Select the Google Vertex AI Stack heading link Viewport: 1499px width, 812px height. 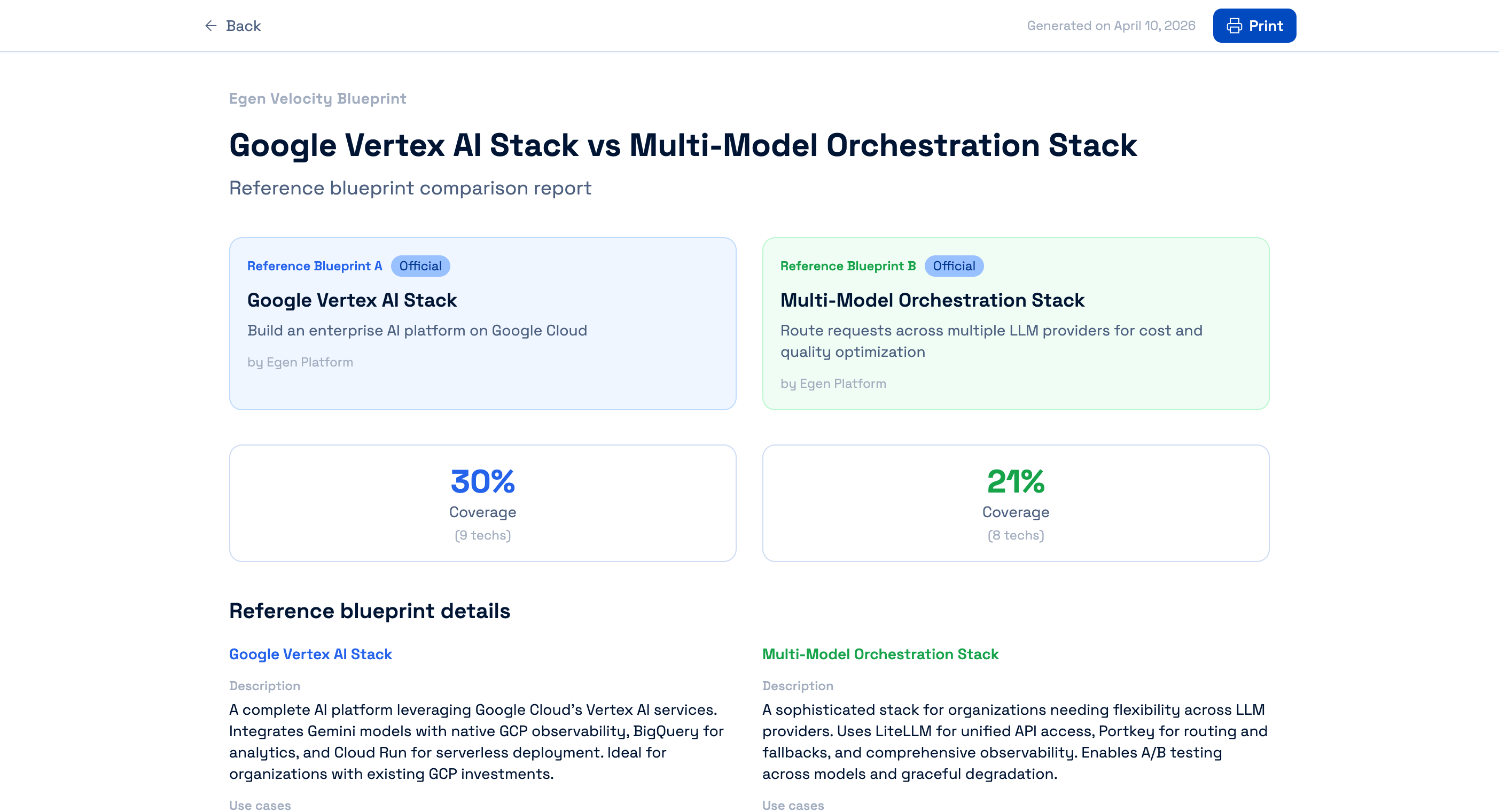[x=311, y=654]
